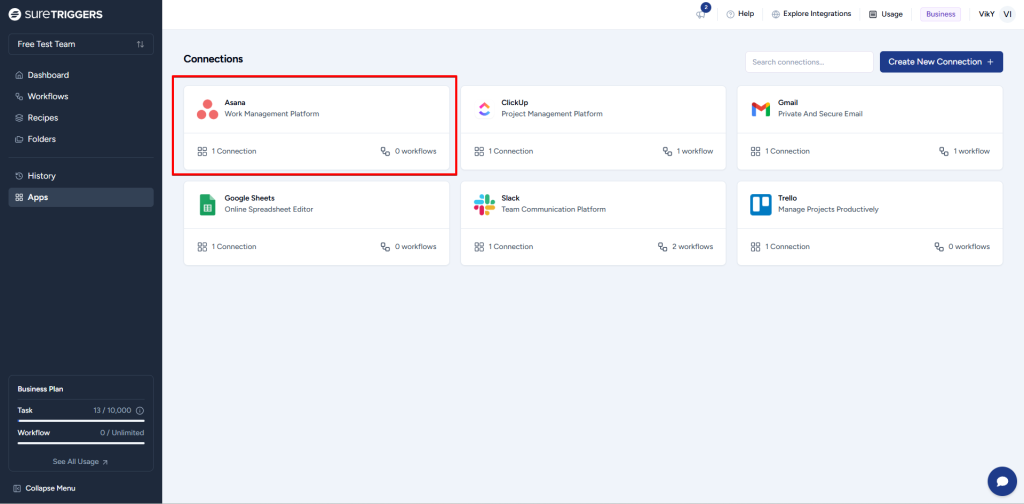
Task: Click the Gmail envelope icon
Action: (761, 109)
